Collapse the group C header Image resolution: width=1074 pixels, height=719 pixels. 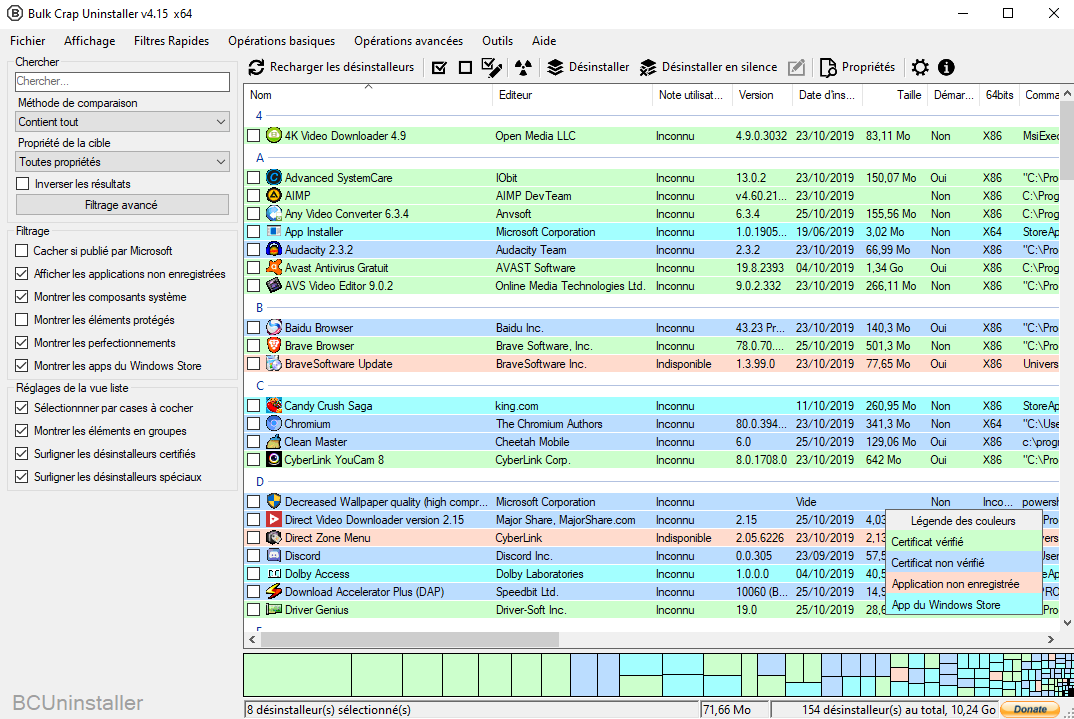pos(260,386)
